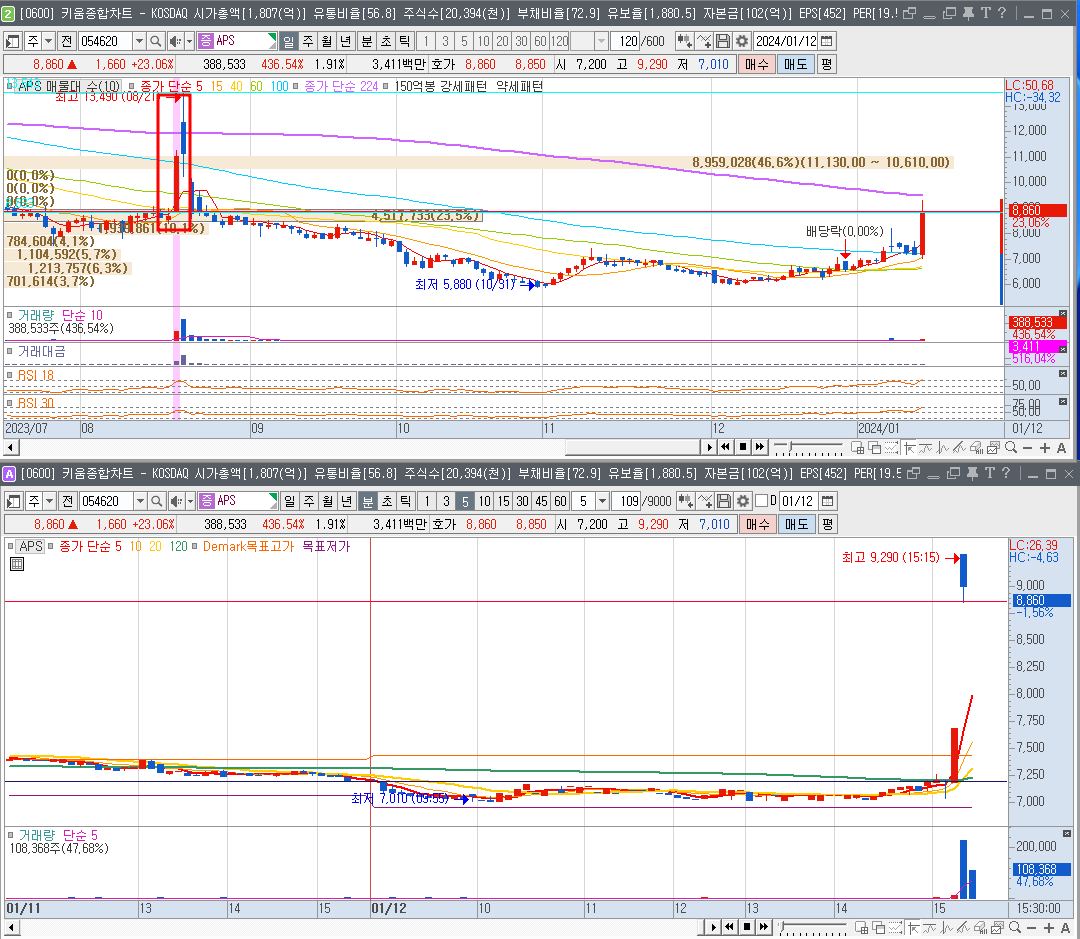Click the '매도' sell button in bottom window

pos(797,524)
